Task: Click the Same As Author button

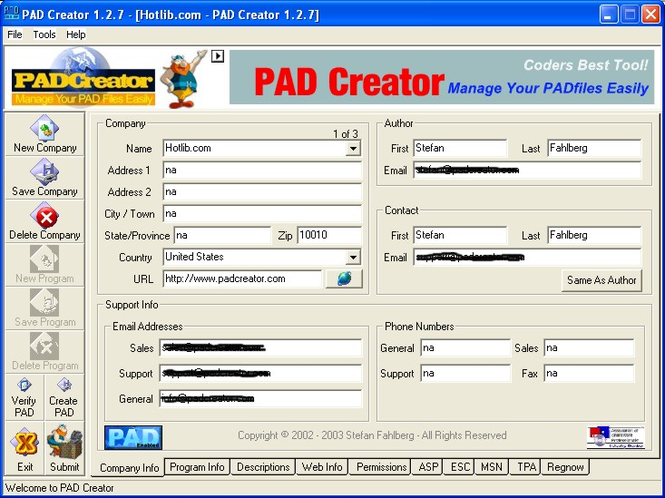Action: click(601, 280)
